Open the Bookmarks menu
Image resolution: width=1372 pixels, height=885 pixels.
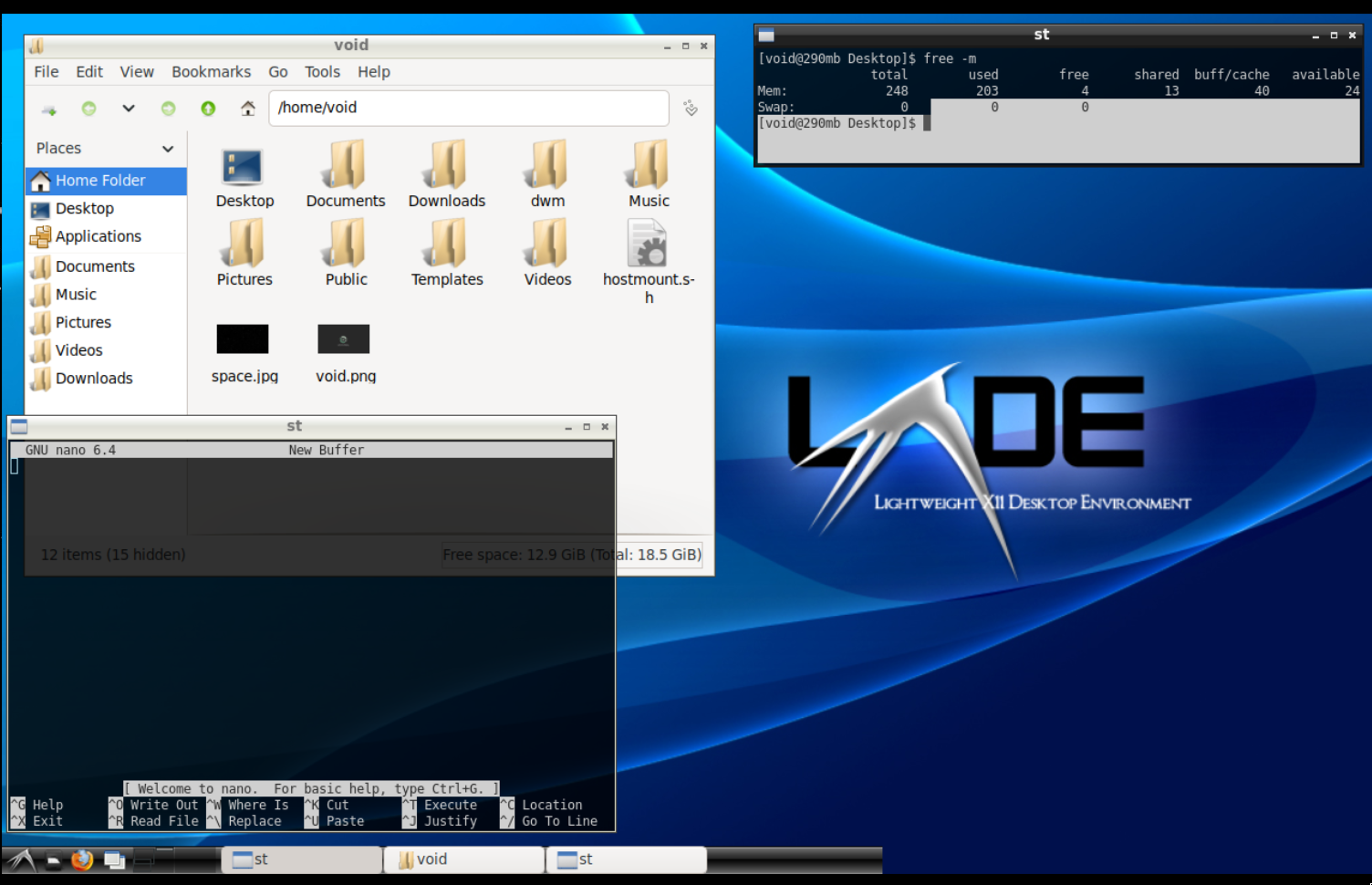[212, 72]
